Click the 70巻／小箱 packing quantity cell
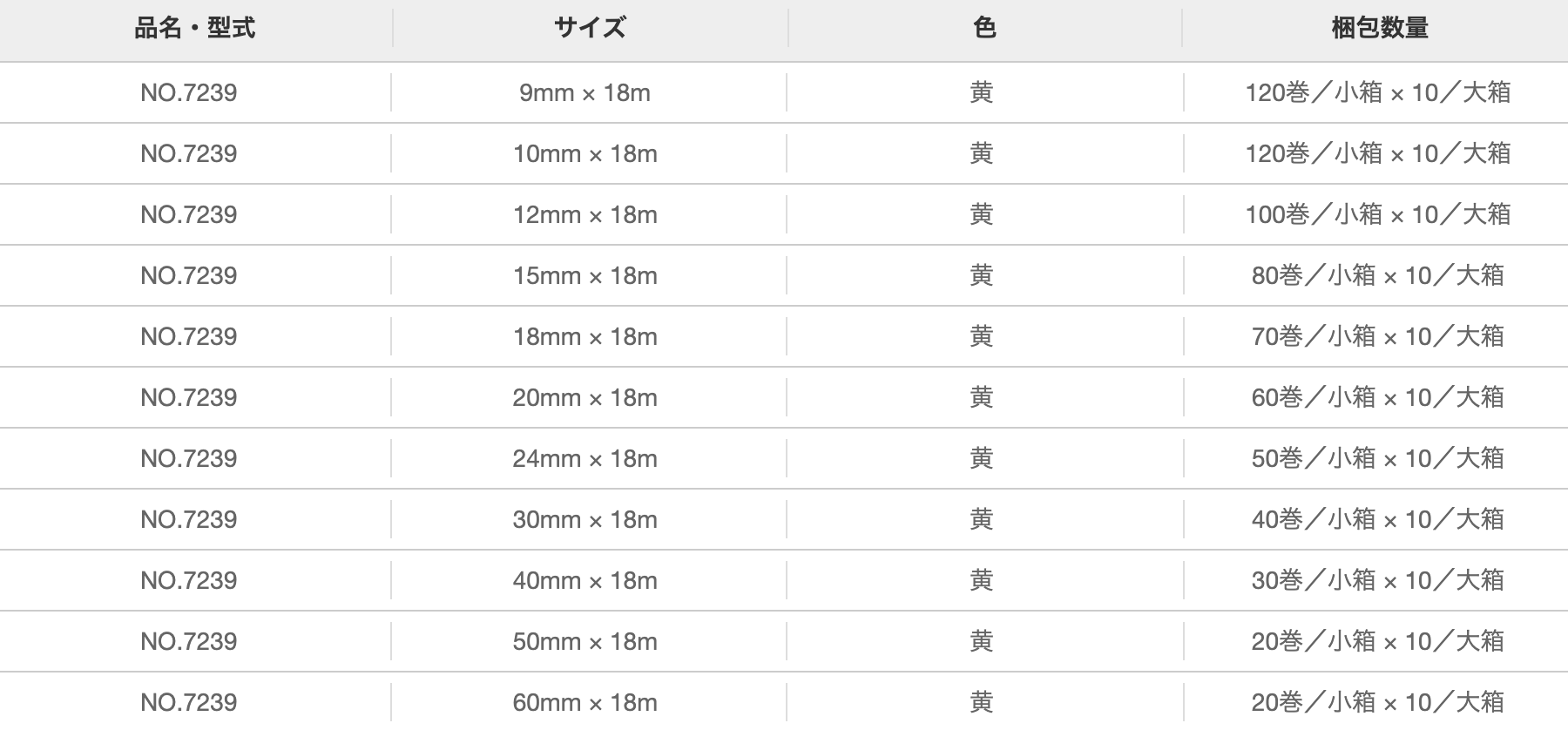 [x=1378, y=337]
